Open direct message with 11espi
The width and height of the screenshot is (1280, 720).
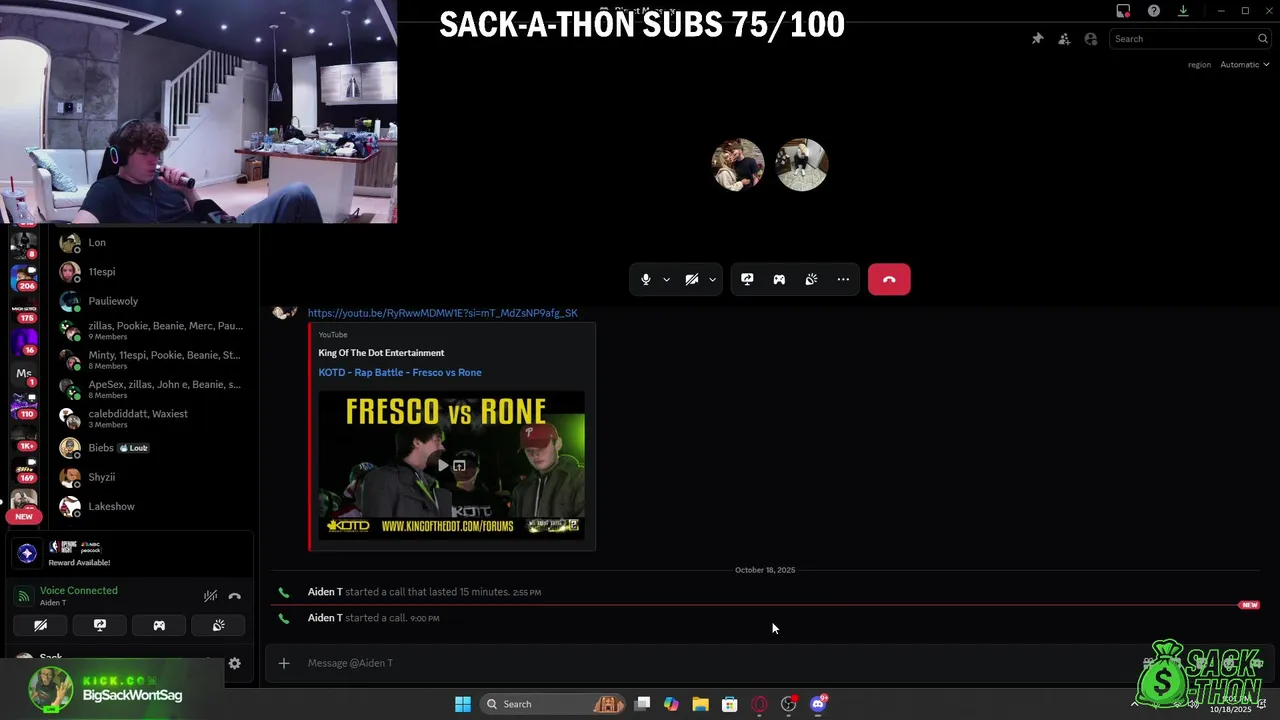(155, 272)
